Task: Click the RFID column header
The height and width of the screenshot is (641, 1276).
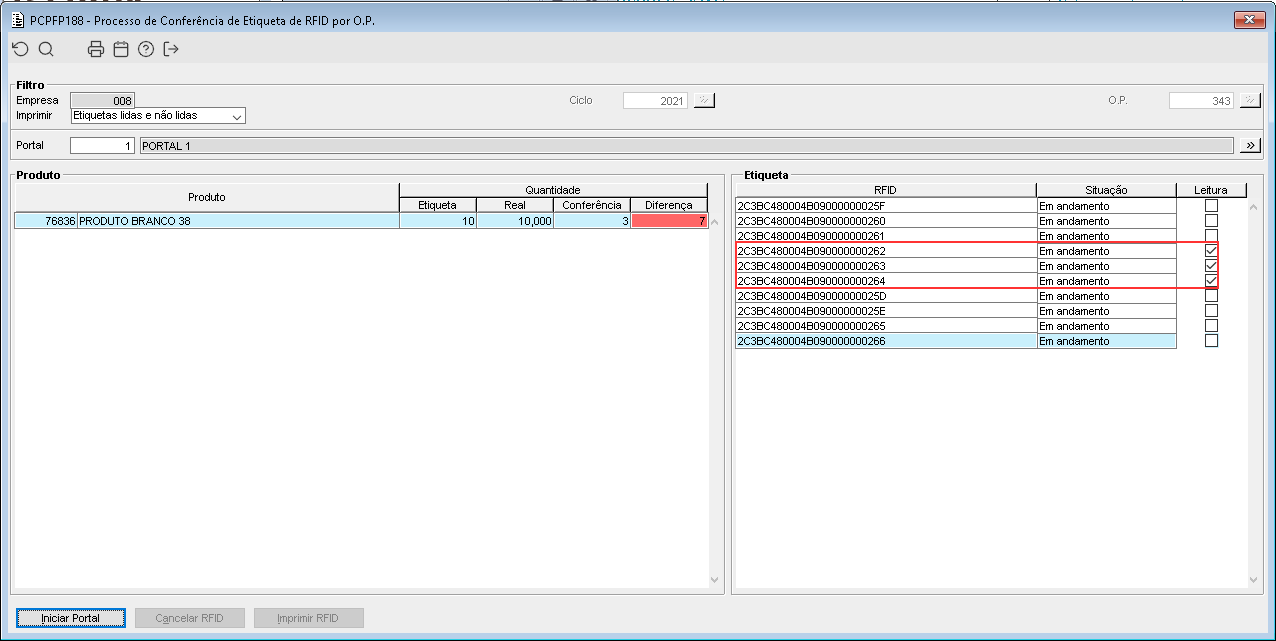Action: [885, 190]
